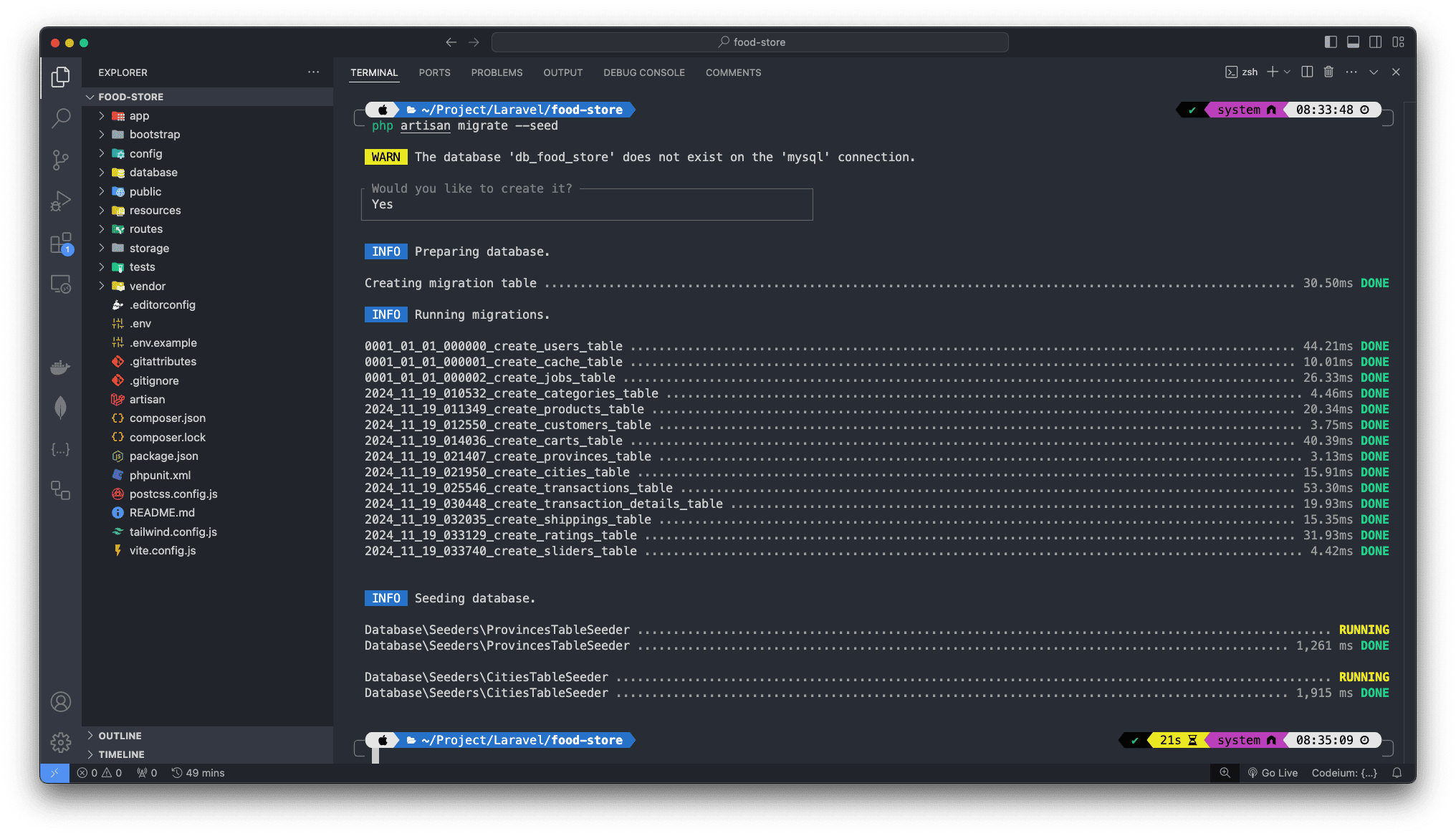Kill terminal with the trash icon
The width and height of the screenshot is (1456, 836).
[1328, 72]
